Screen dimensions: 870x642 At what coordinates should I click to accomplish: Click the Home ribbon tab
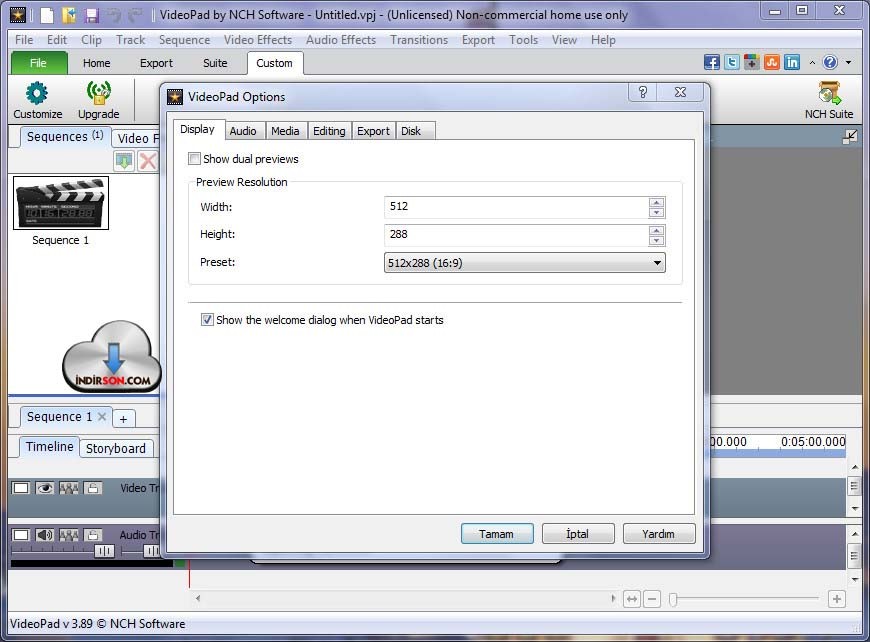click(97, 63)
